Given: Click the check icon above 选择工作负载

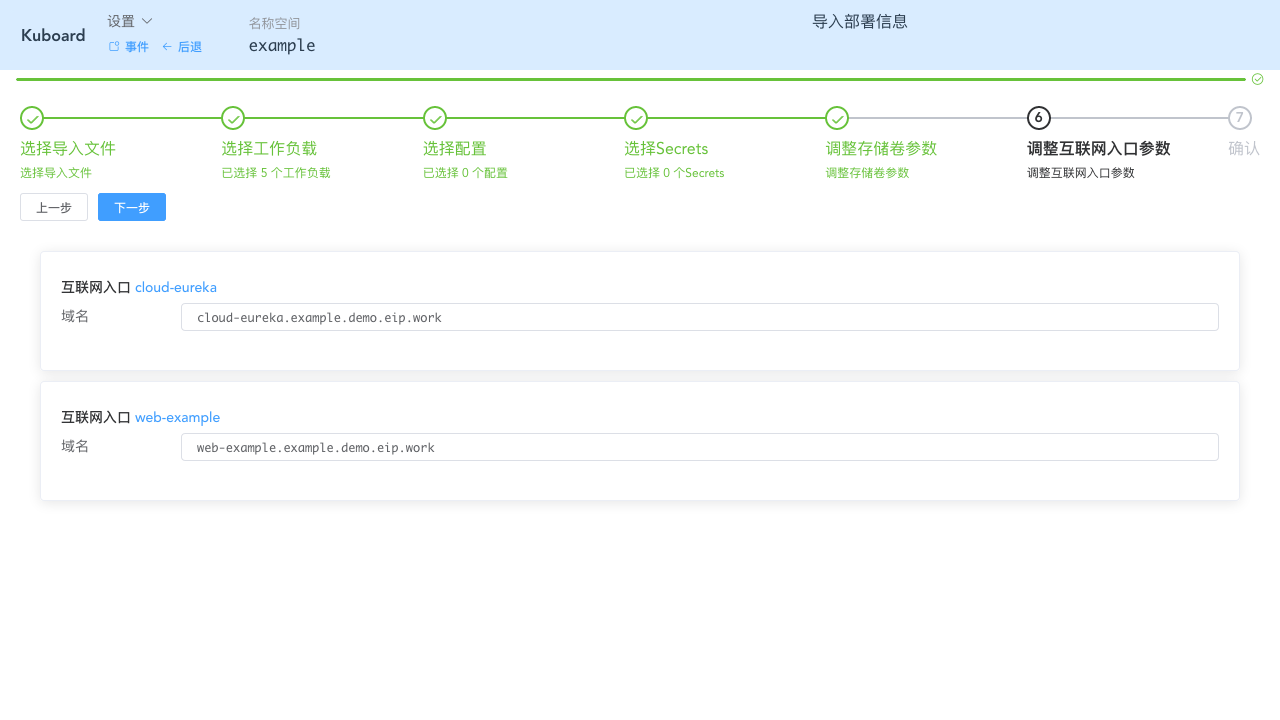Looking at the screenshot, I should tap(233, 118).
